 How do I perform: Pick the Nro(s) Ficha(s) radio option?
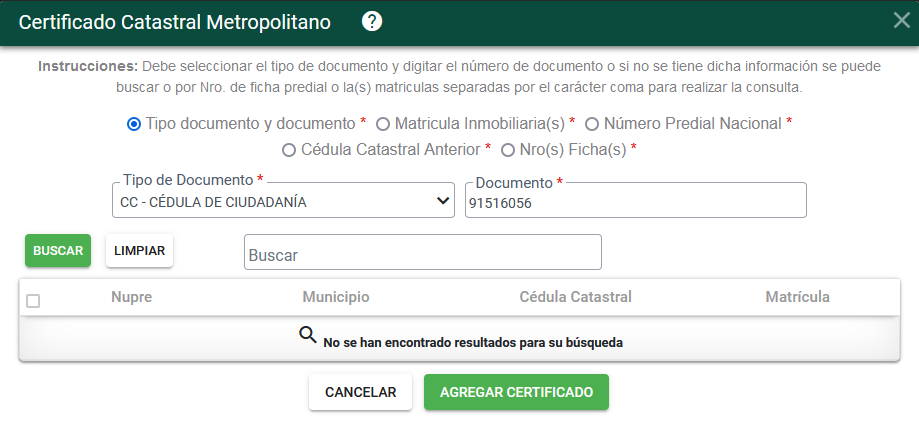point(508,151)
